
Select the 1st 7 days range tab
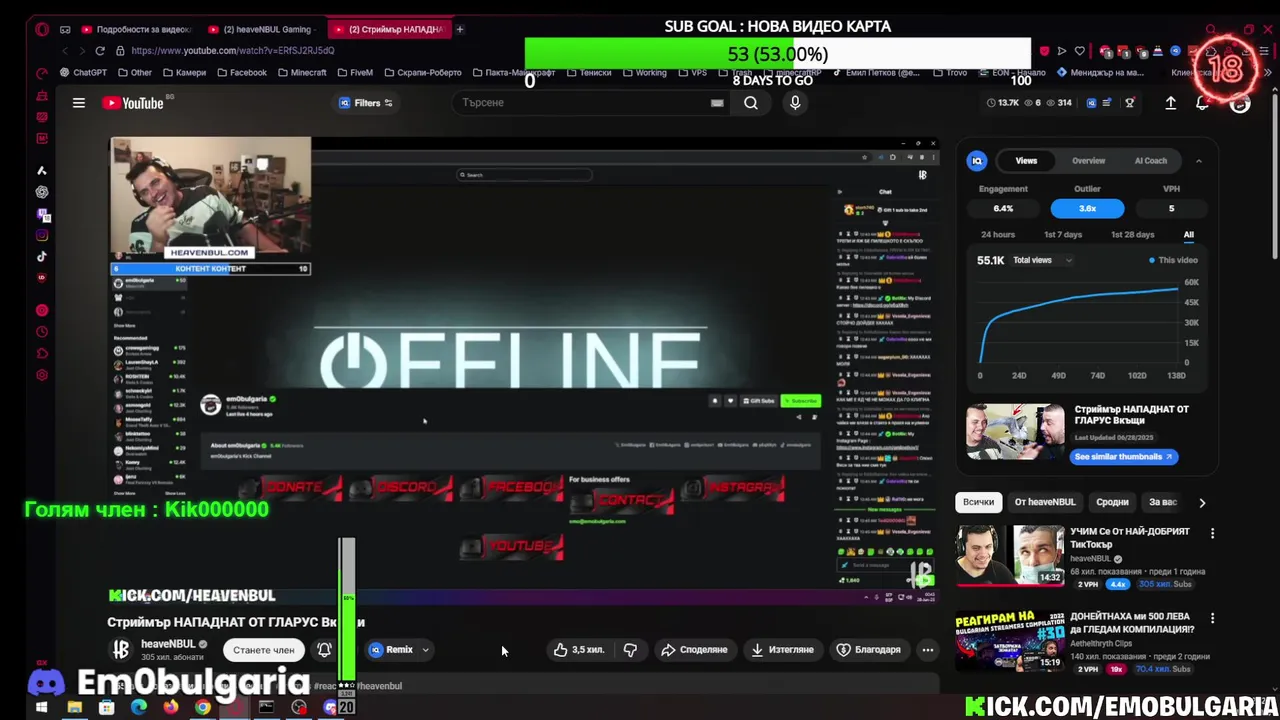[x=1062, y=234]
